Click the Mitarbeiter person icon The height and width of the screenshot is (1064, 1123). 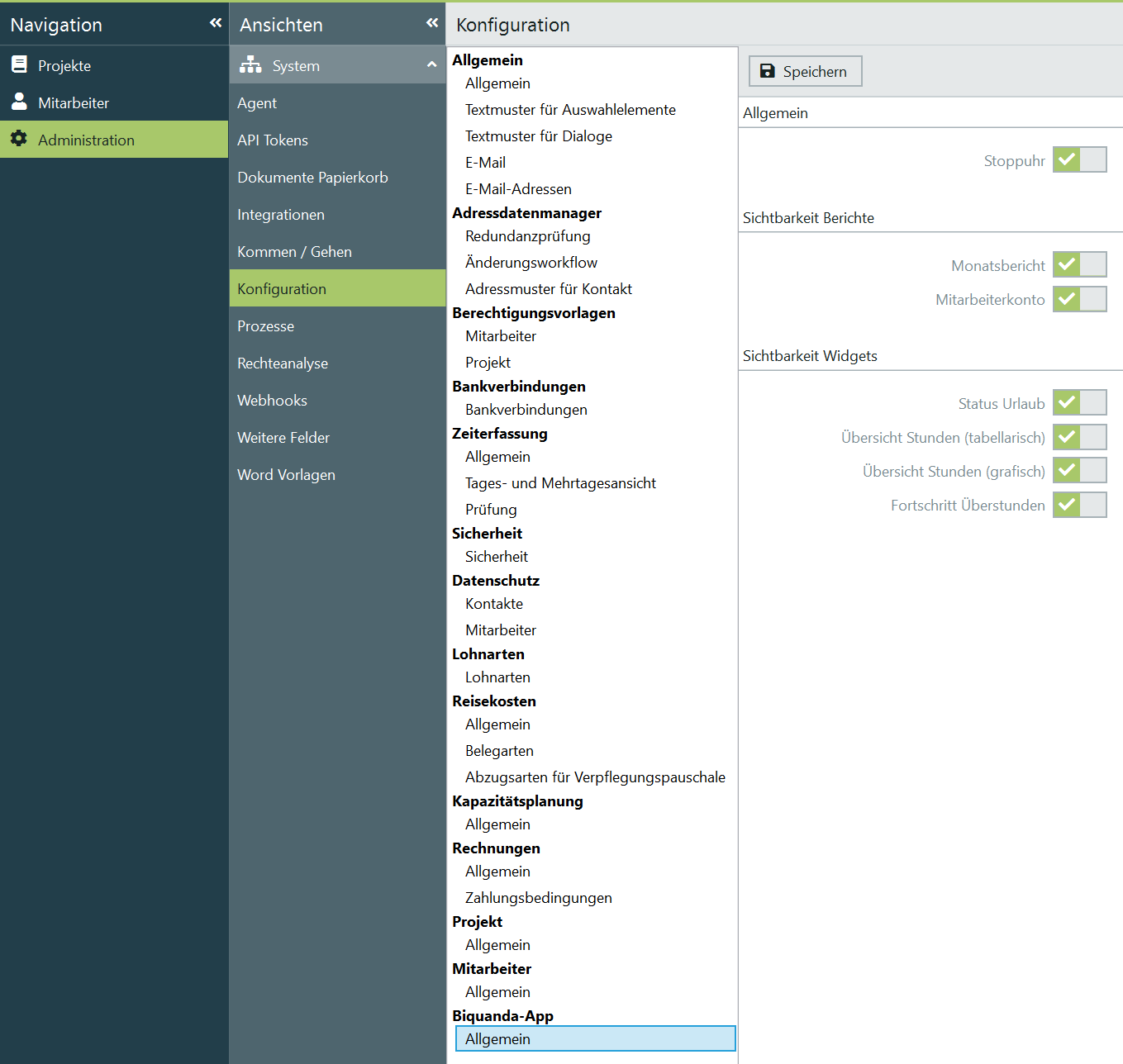click(x=19, y=102)
